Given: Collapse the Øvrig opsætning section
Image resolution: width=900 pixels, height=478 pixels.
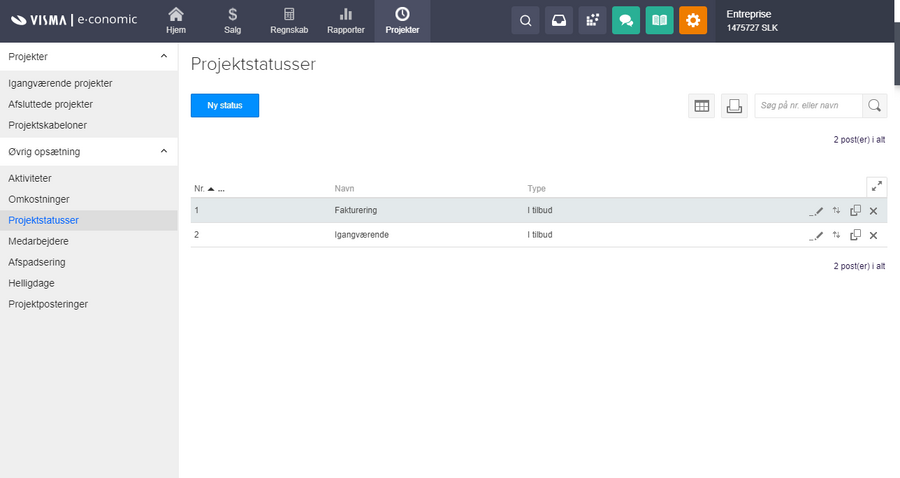Looking at the screenshot, I should click(x=164, y=151).
